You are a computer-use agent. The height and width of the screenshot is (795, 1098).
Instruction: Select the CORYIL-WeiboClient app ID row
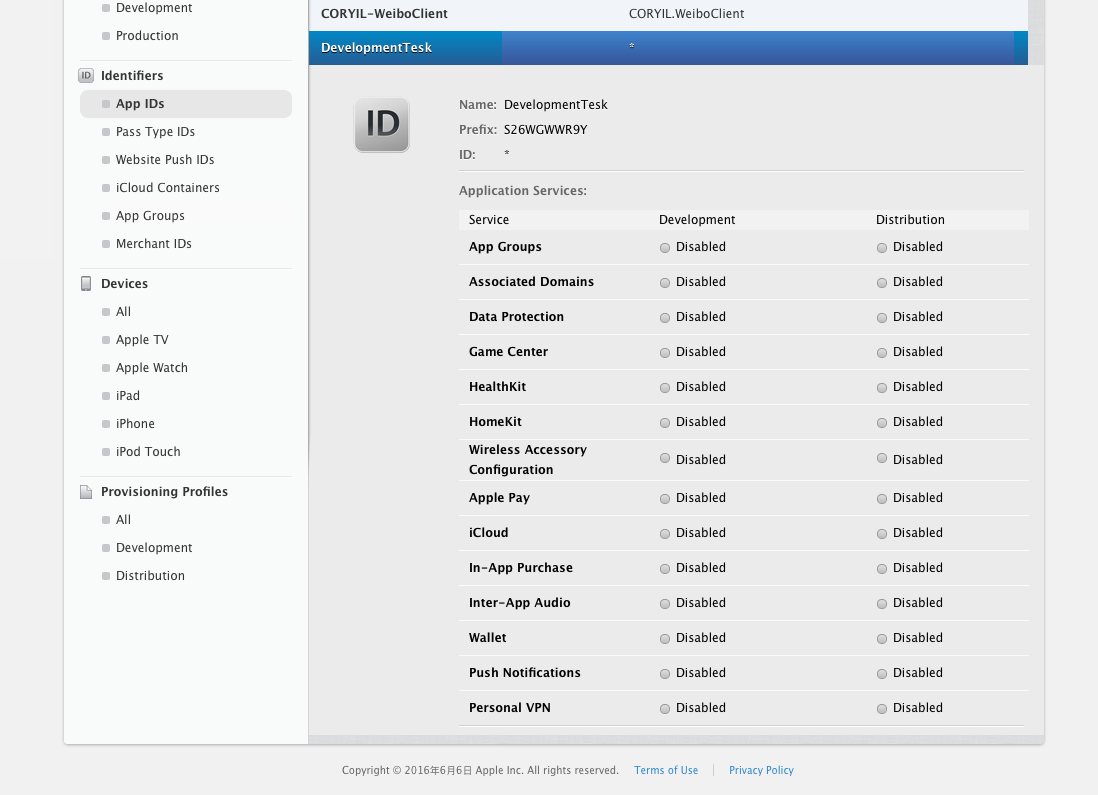pyautogui.click(x=668, y=14)
